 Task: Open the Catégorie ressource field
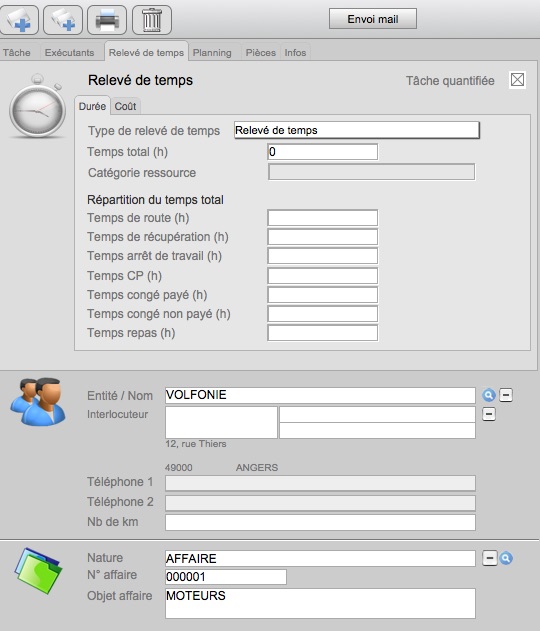371,172
